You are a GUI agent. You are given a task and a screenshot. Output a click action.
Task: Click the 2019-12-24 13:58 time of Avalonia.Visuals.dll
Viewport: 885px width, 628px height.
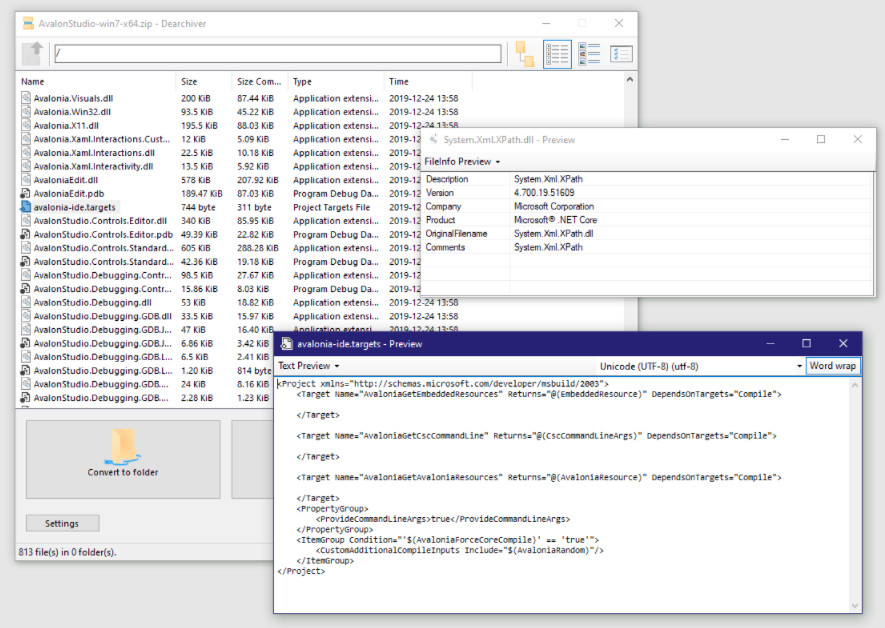point(423,98)
